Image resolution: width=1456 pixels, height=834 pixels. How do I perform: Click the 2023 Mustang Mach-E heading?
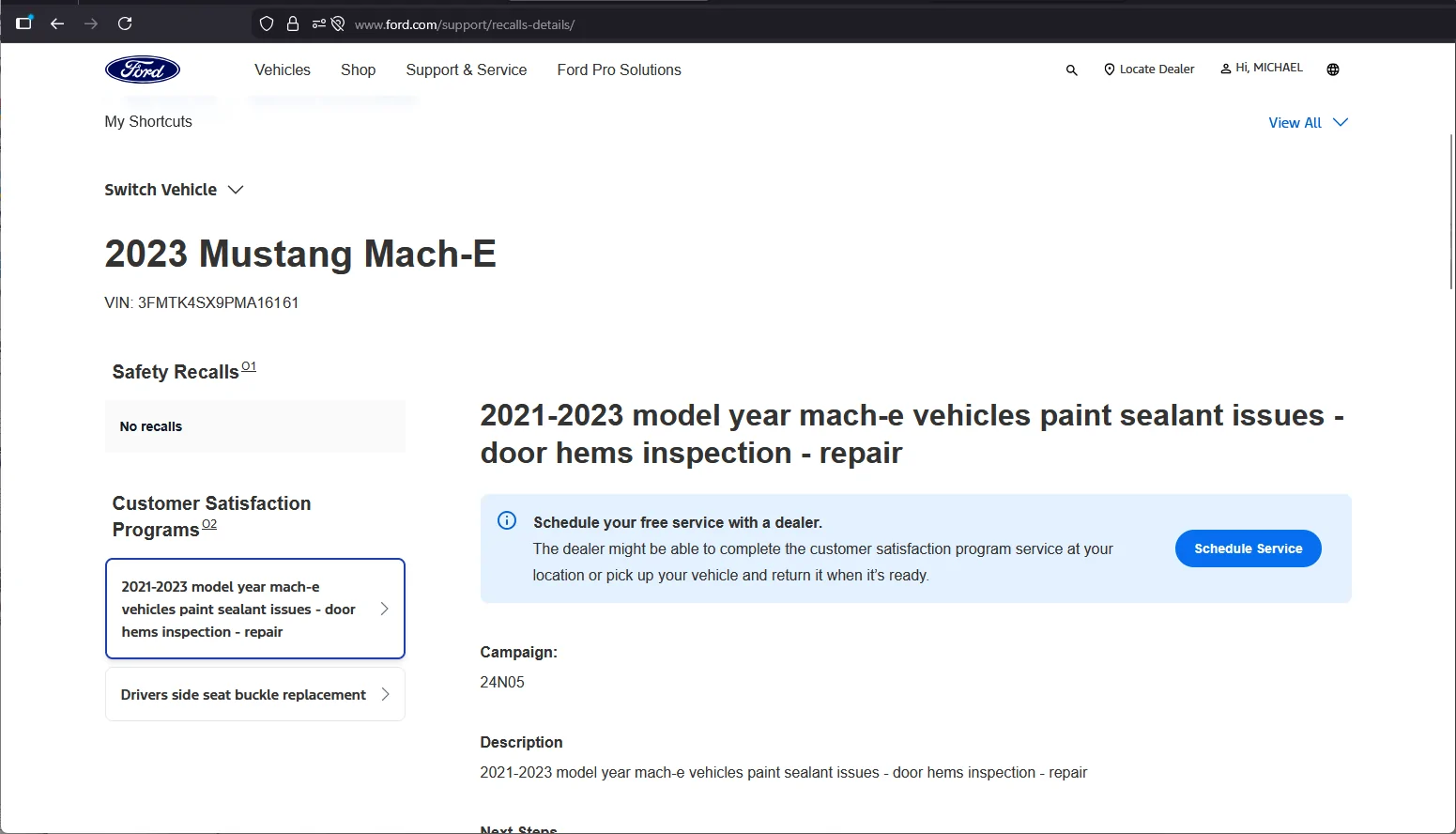[300, 254]
